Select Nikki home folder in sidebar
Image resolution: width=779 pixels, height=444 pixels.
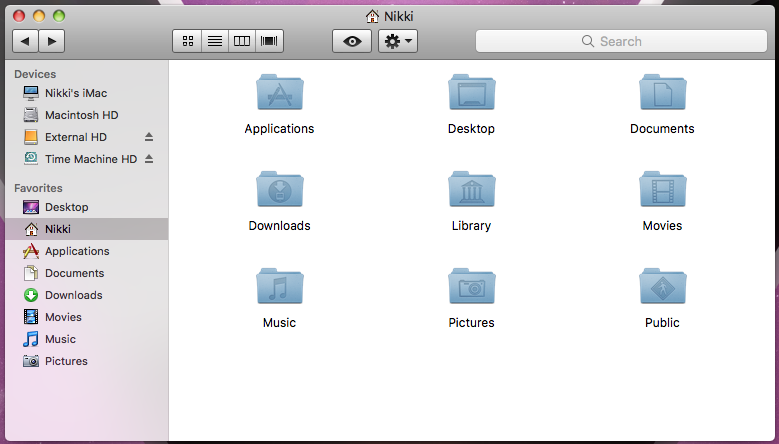tap(87, 229)
